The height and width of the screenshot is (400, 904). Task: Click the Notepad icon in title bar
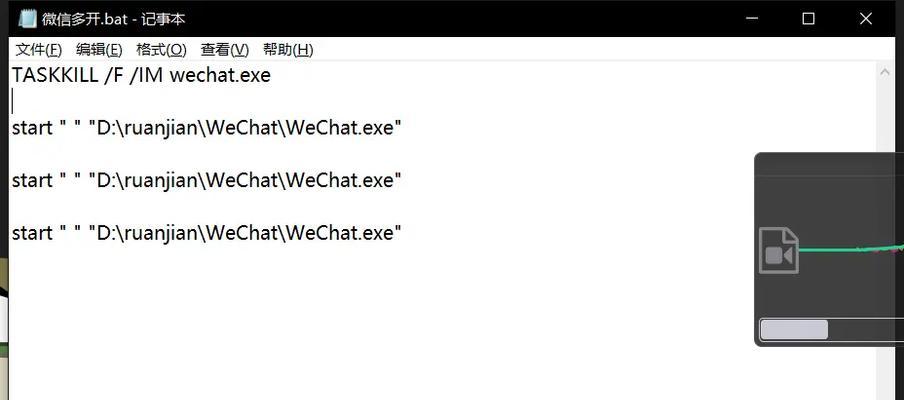click(x=28, y=18)
